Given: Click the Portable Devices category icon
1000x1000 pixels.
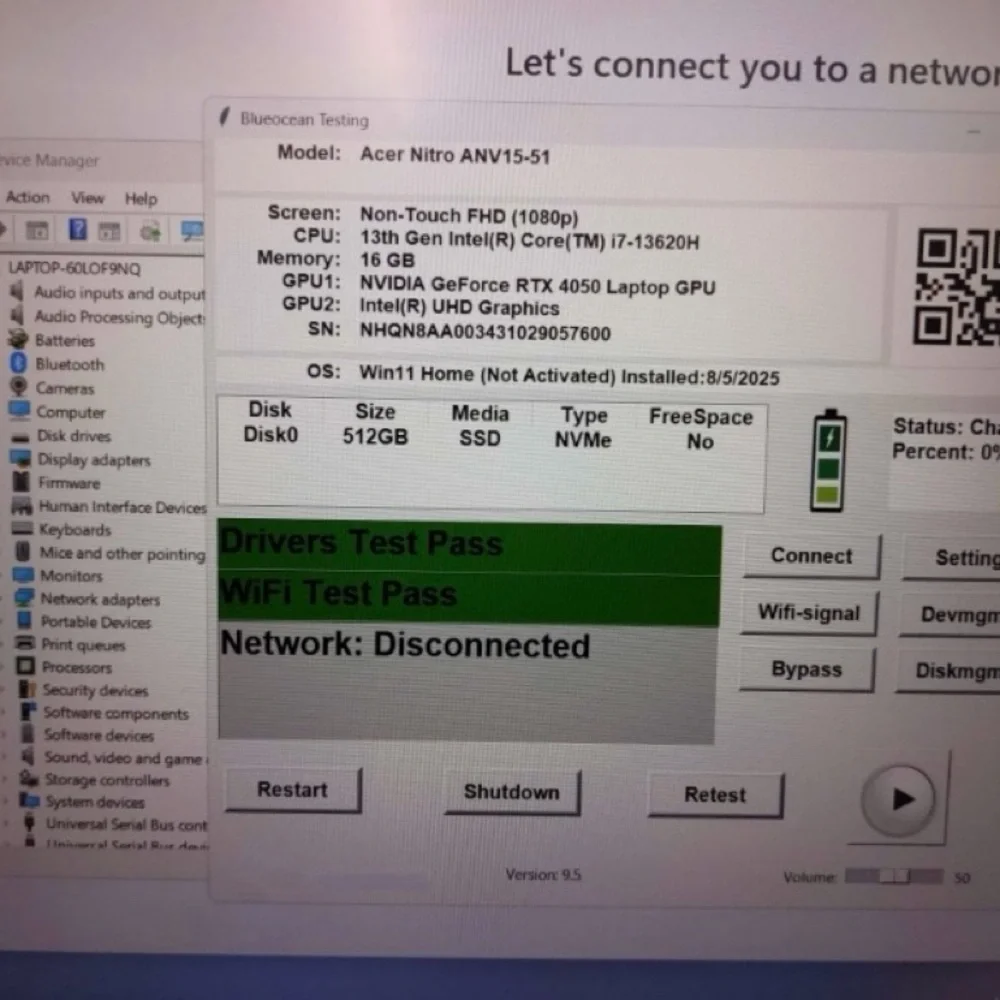Looking at the screenshot, I should click(x=24, y=620).
